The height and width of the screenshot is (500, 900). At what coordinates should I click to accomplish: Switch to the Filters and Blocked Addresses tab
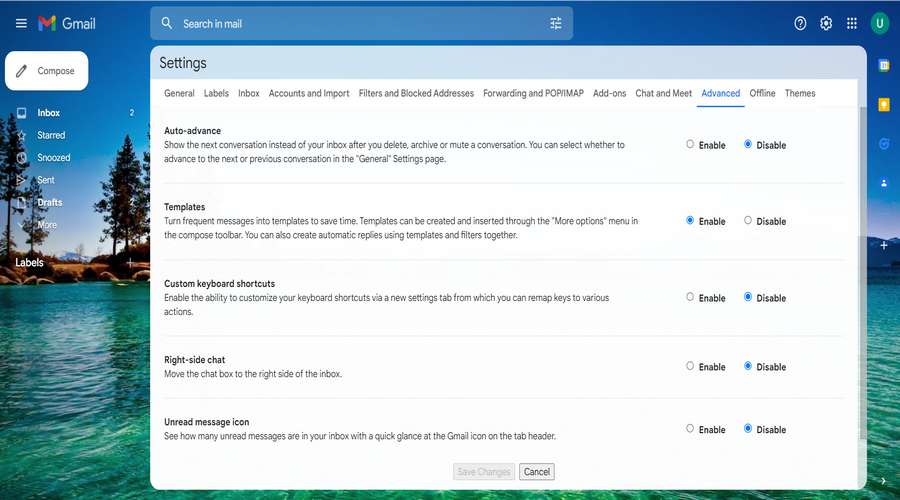(416, 93)
